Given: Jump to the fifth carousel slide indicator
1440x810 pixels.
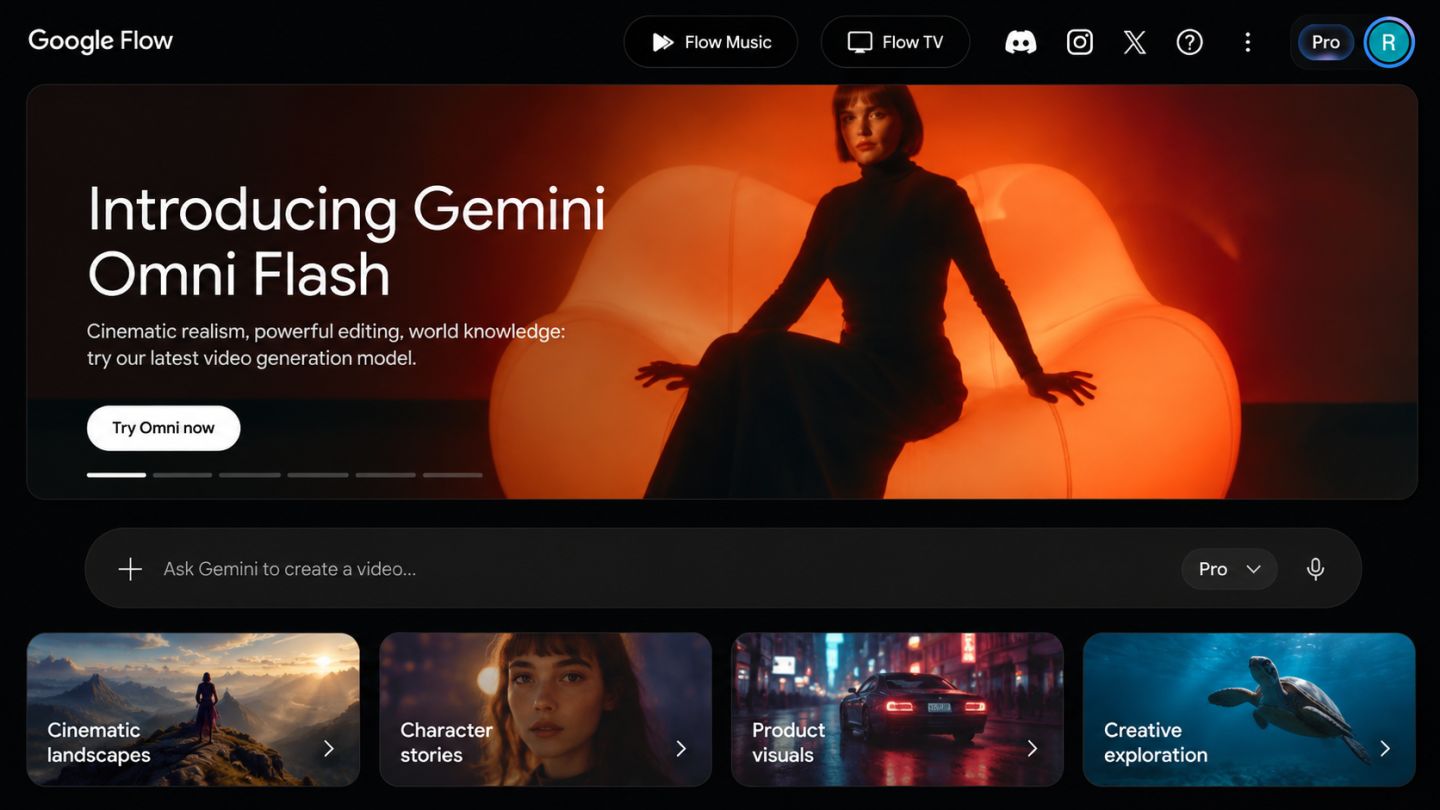Looking at the screenshot, I should 386,475.
